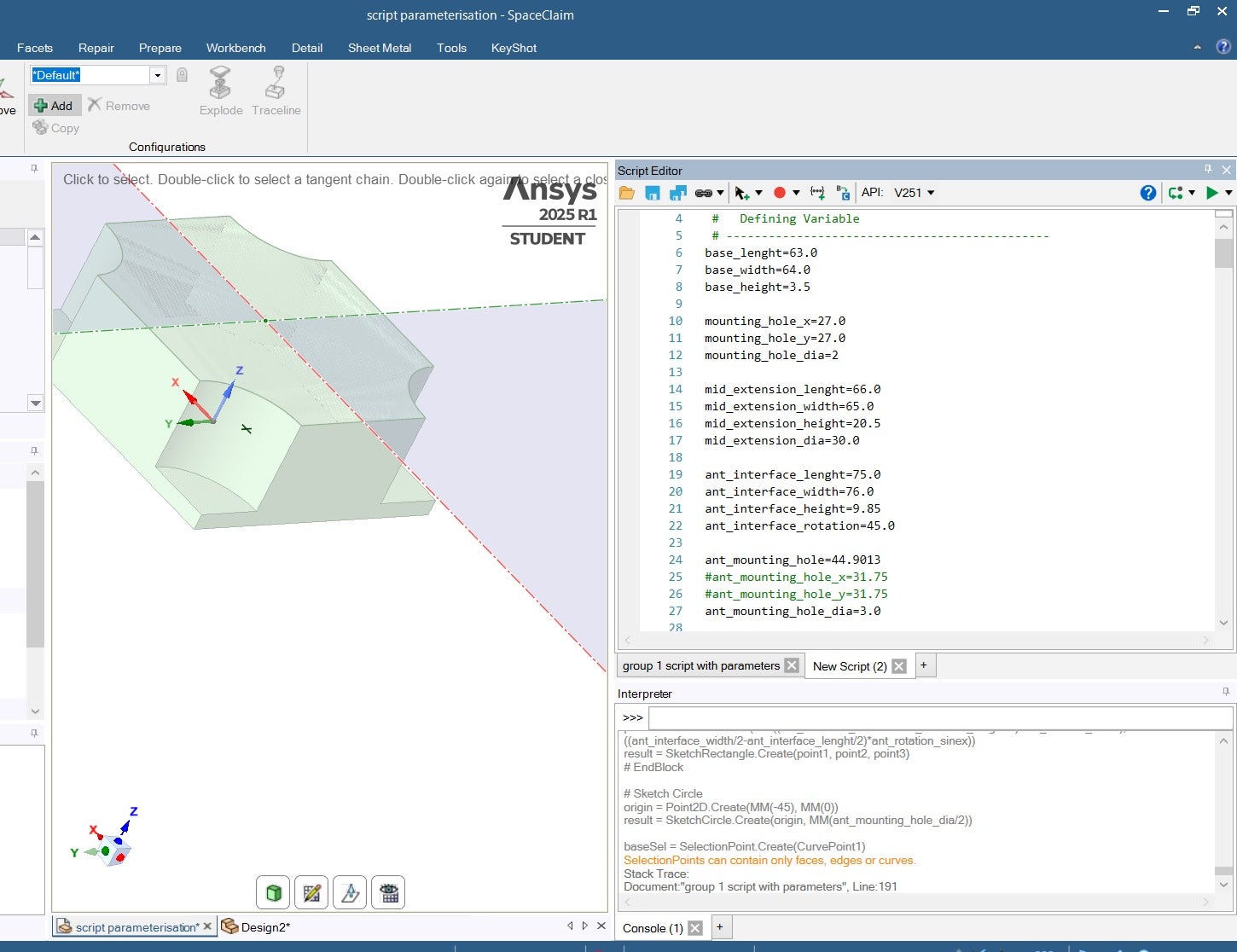Click code line 'ant_mounting_hole_dia=3.0'

pyautogui.click(x=793, y=611)
